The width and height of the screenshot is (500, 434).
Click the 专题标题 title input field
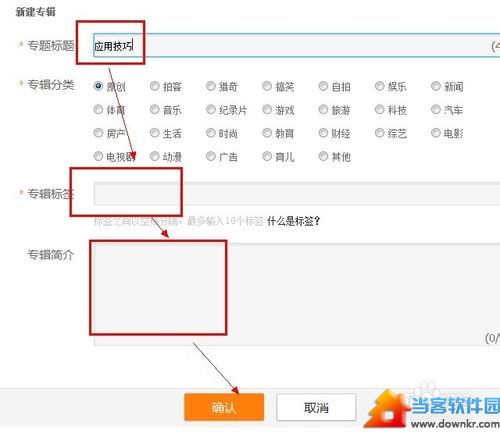click(297, 45)
